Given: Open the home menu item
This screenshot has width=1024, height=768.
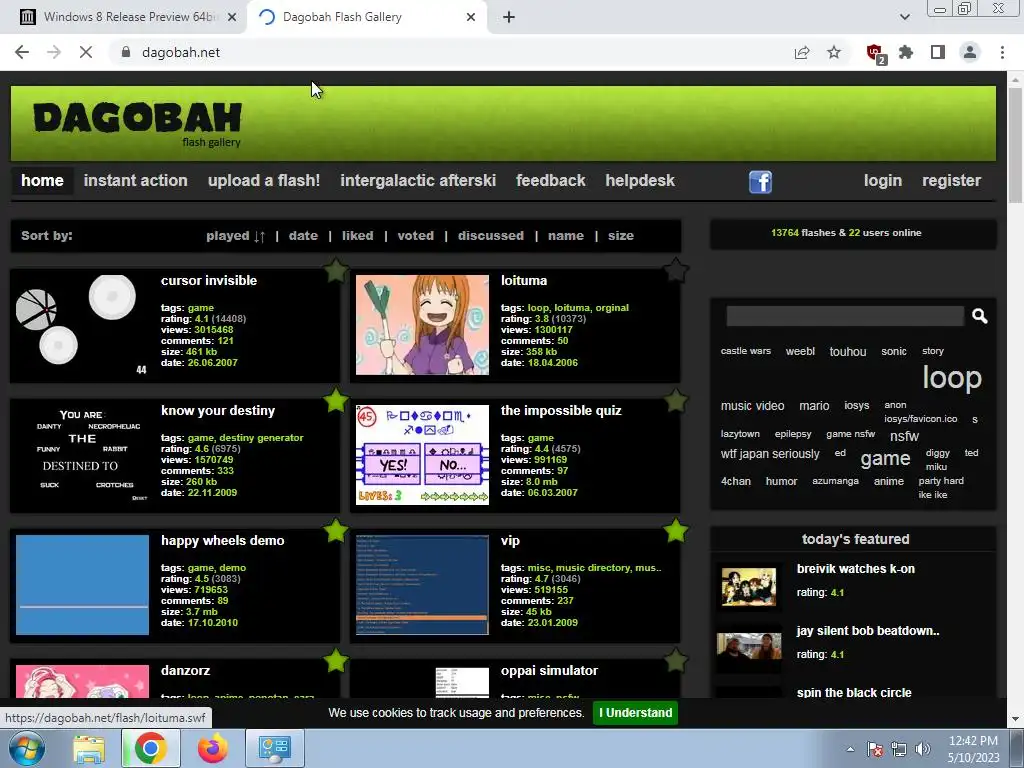Looking at the screenshot, I should [x=42, y=181].
